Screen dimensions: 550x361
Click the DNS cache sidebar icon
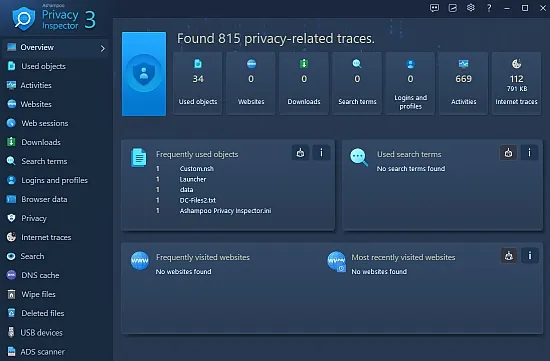tap(11, 275)
